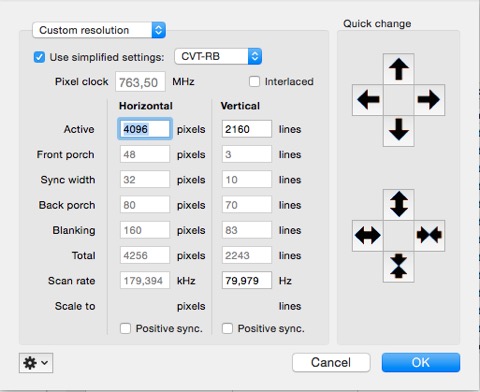This screenshot has height=392, width=480.
Task: Click the Quick change label
Action: tap(377, 24)
